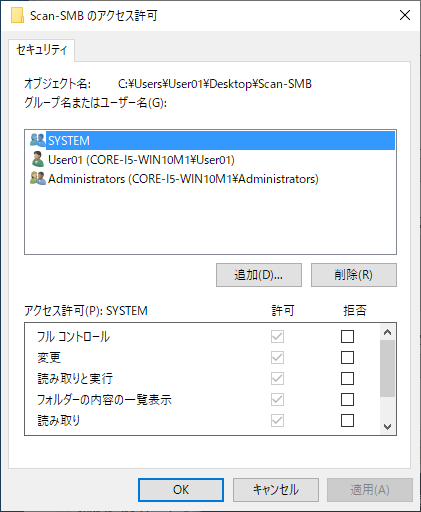Check the deny box for フル コントロール

coord(347,336)
